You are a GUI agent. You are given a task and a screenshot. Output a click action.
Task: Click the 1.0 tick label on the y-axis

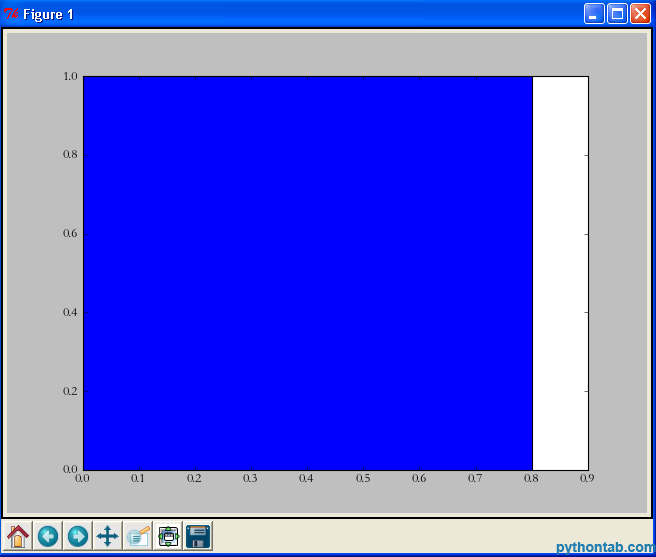[x=70, y=76]
